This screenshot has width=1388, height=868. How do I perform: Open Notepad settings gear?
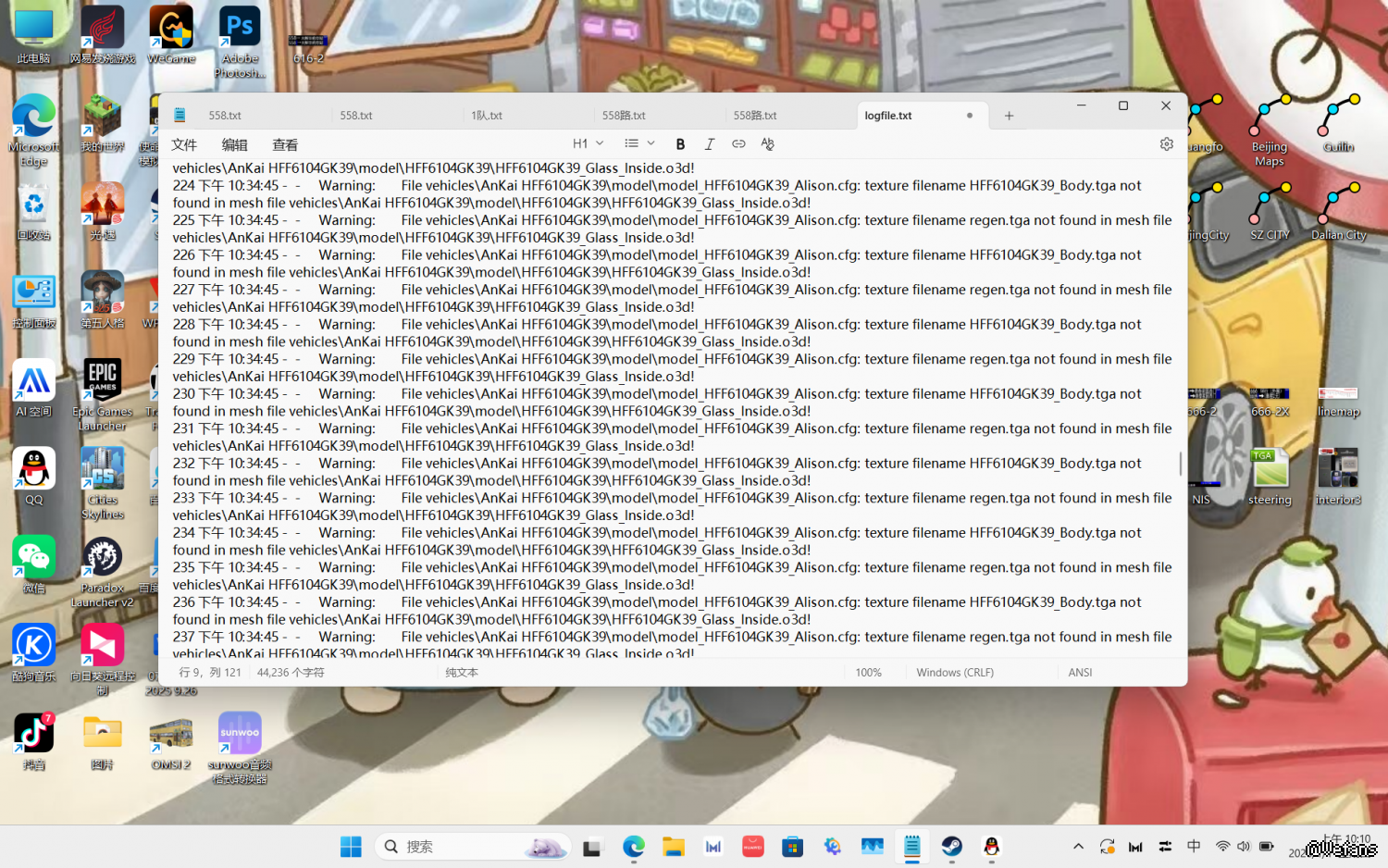1166,144
